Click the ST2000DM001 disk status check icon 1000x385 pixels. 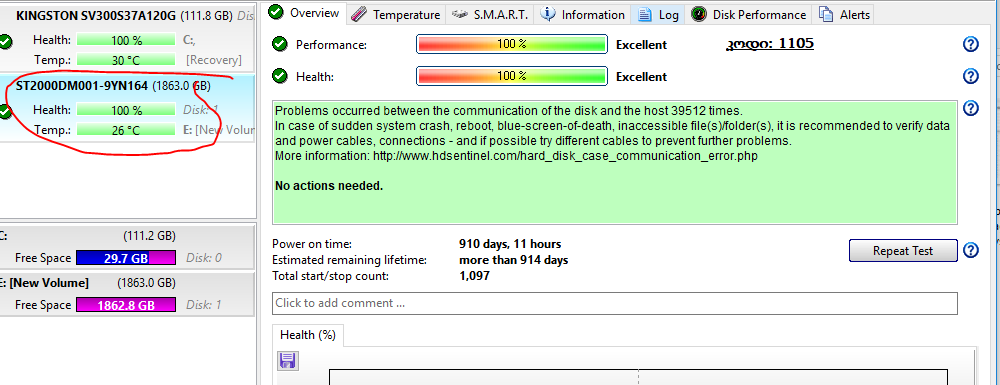pos(5,112)
